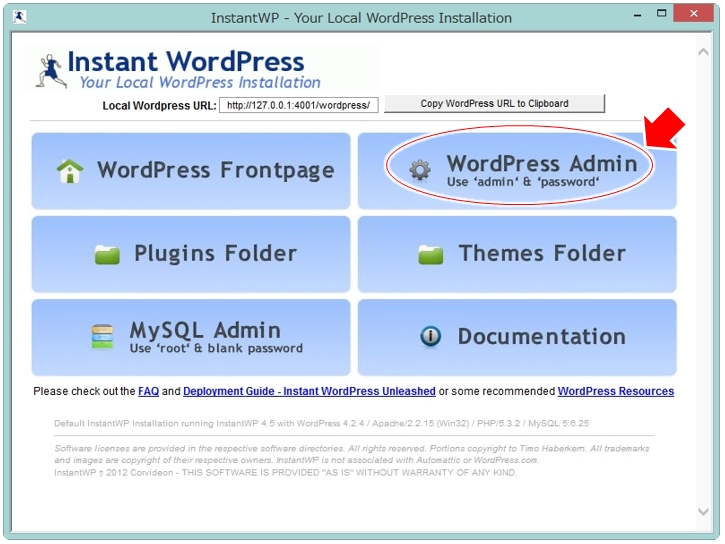
Task: Open the Plugins Folder tile
Action: (191, 254)
